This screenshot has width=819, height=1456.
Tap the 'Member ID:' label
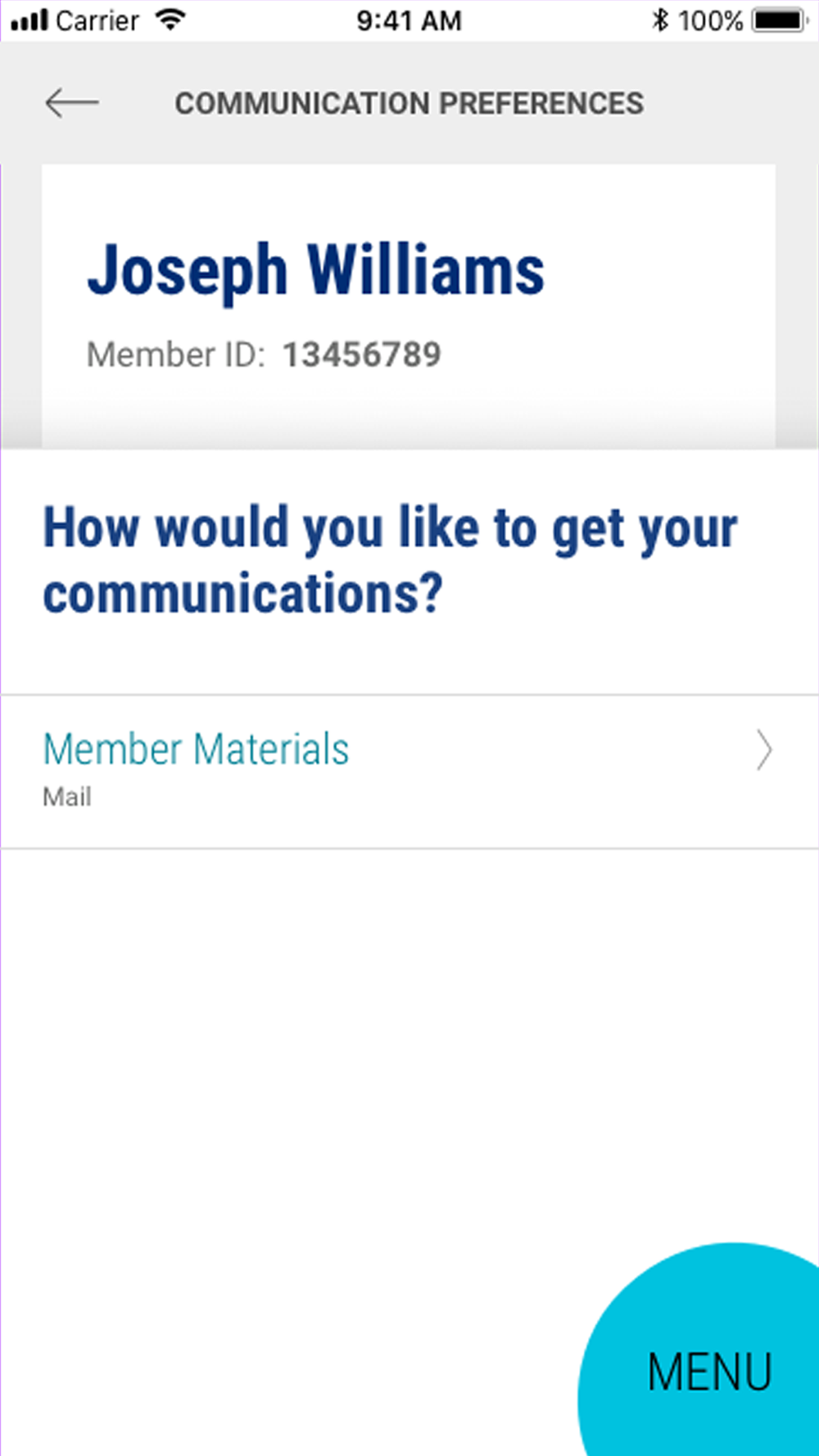click(176, 355)
